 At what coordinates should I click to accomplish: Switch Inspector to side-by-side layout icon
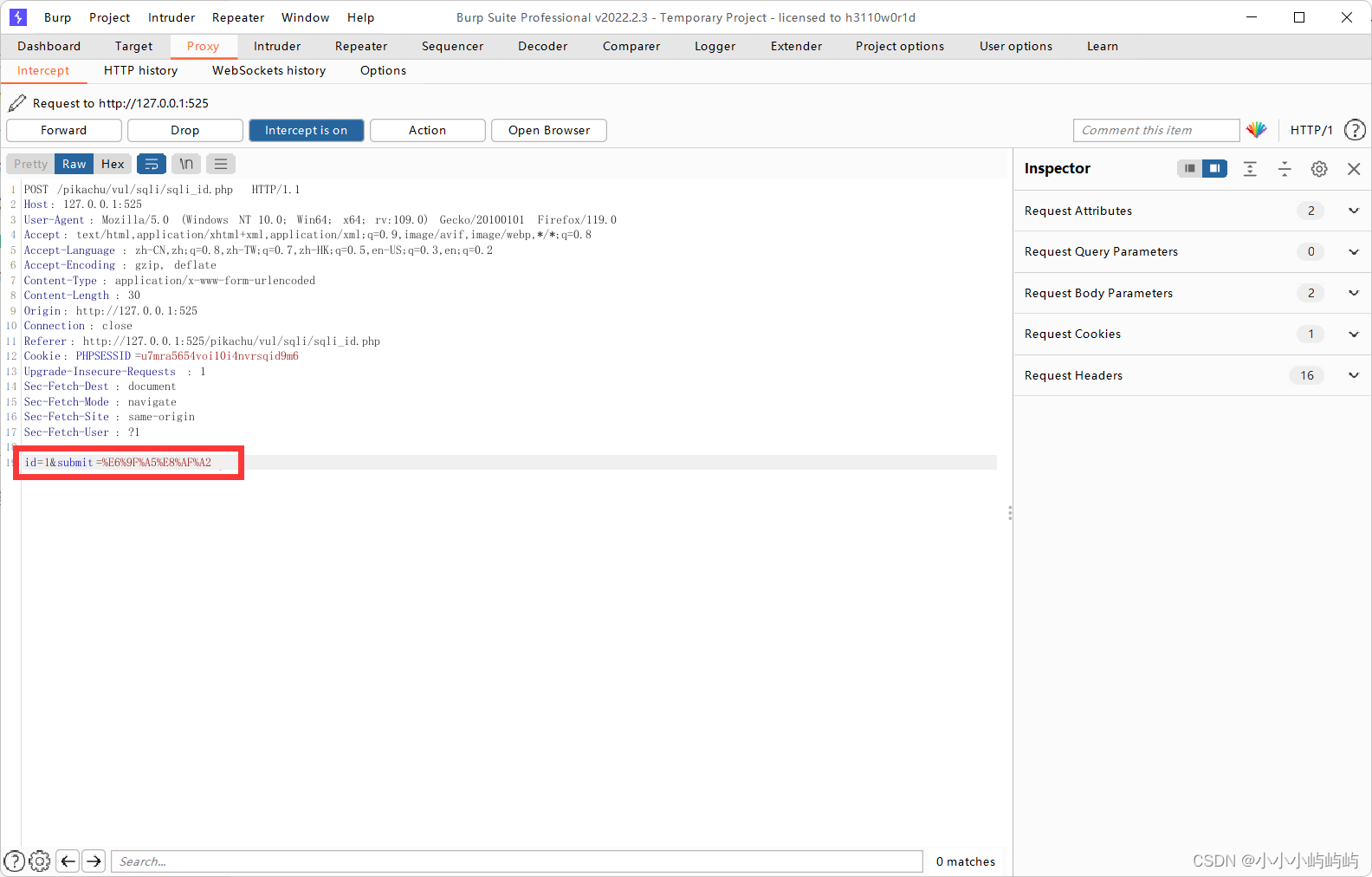[x=1190, y=168]
